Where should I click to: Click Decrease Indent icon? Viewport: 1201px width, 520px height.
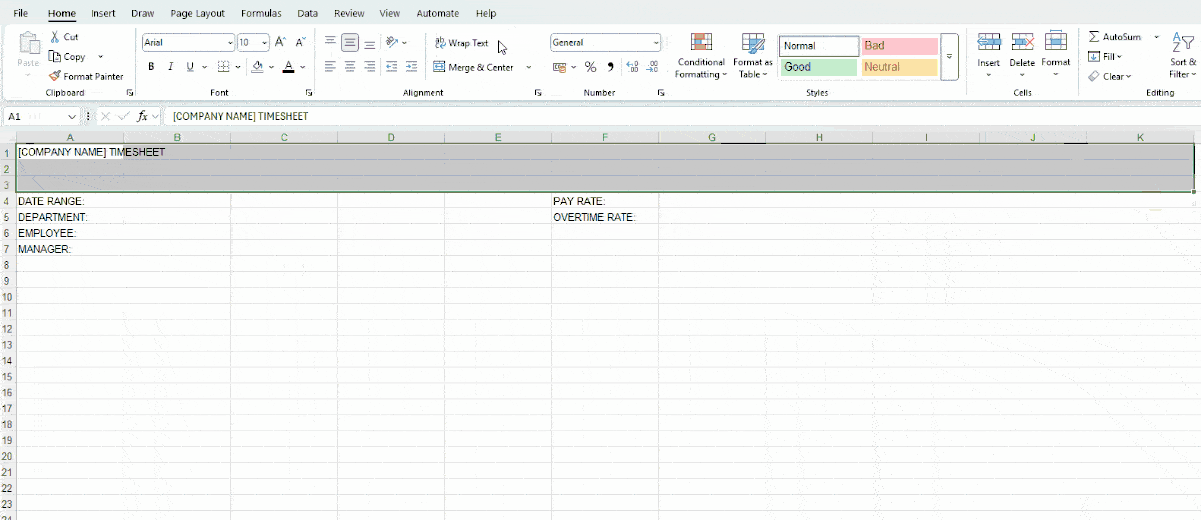click(392, 67)
